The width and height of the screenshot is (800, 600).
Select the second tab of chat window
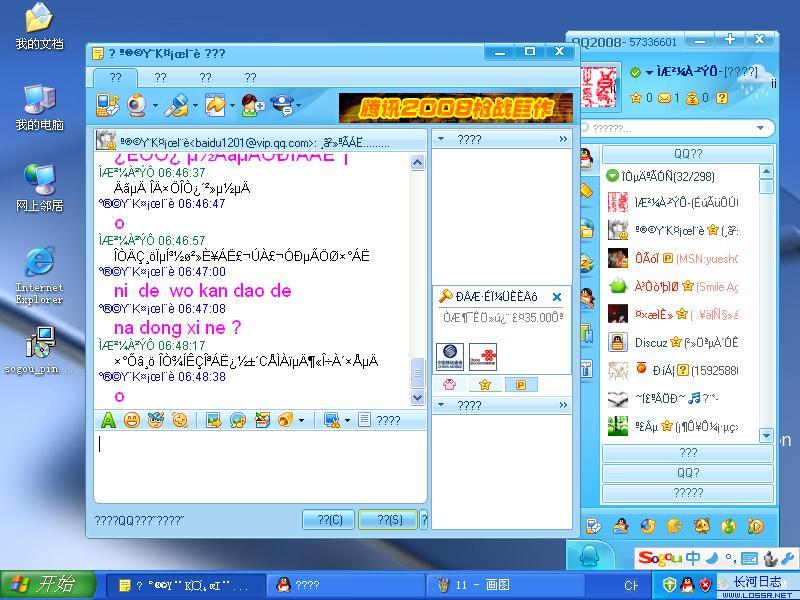161,78
